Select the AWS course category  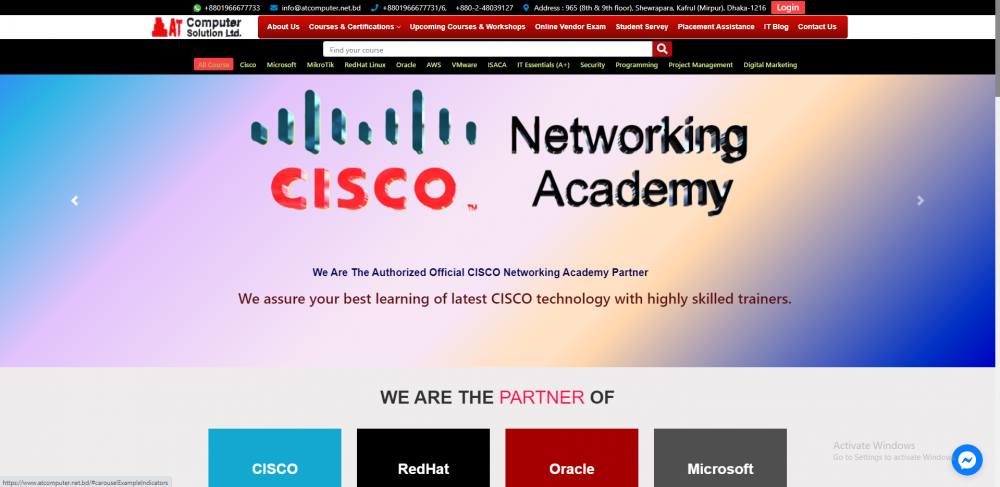434,65
